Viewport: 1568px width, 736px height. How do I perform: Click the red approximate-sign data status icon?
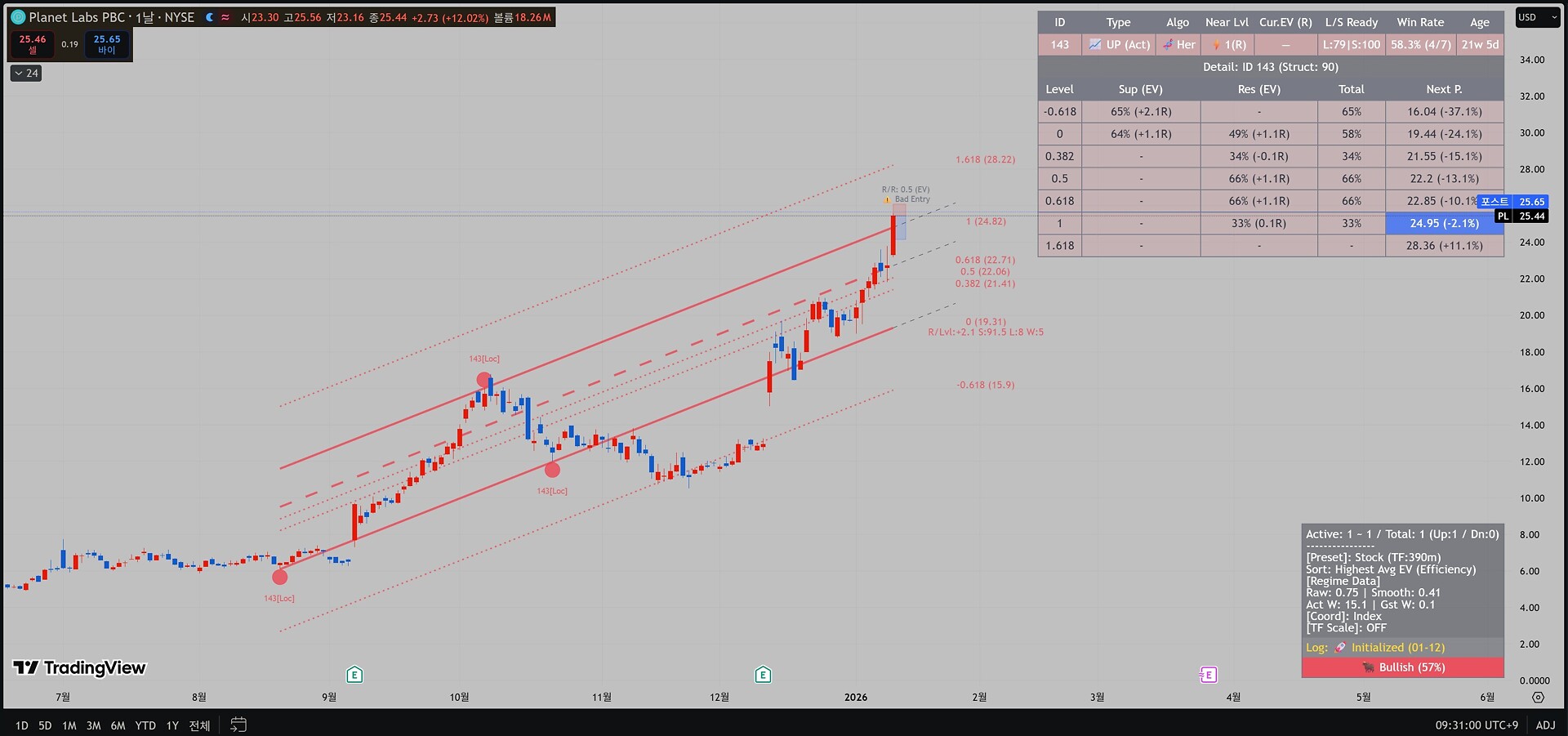click(x=225, y=17)
